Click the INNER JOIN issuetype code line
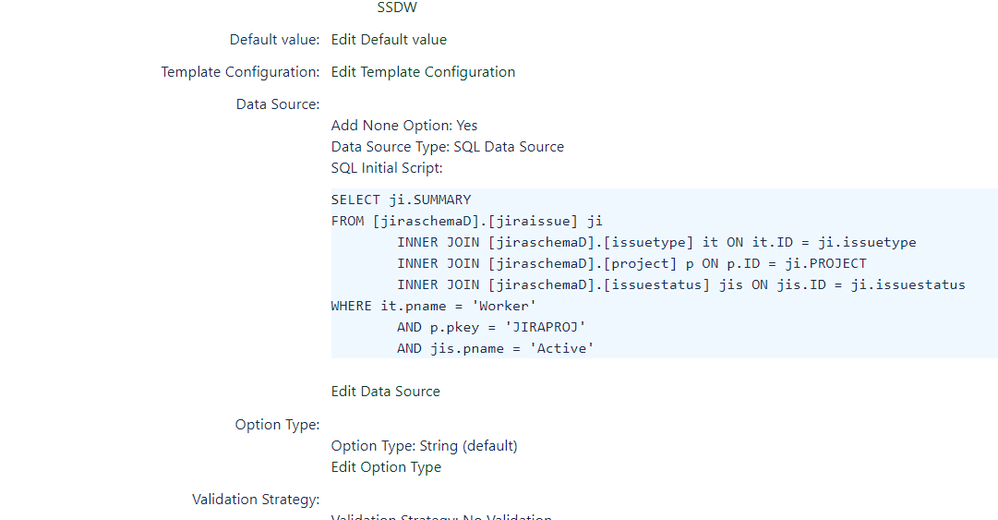The width and height of the screenshot is (998, 520). [657, 242]
